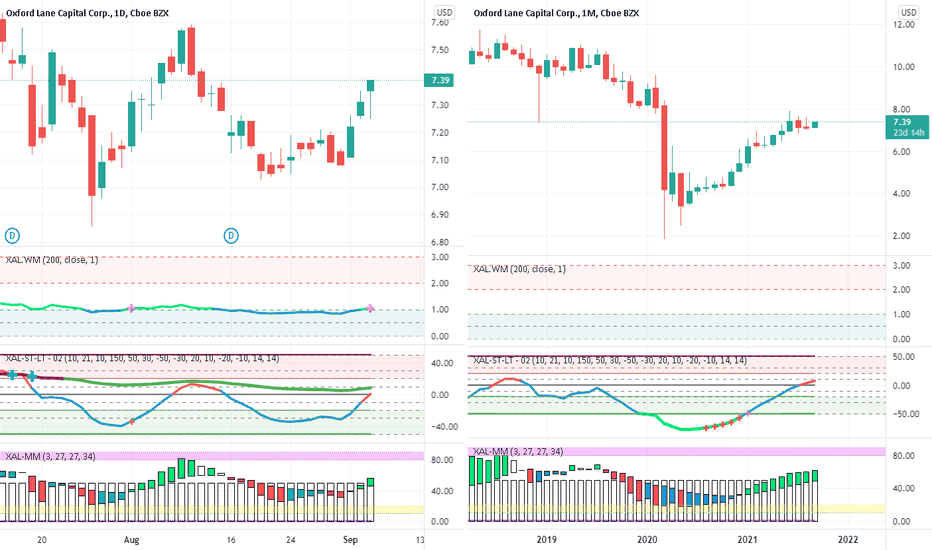
Task: Click the Aug label on daily time axis
Action: tap(131, 540)
